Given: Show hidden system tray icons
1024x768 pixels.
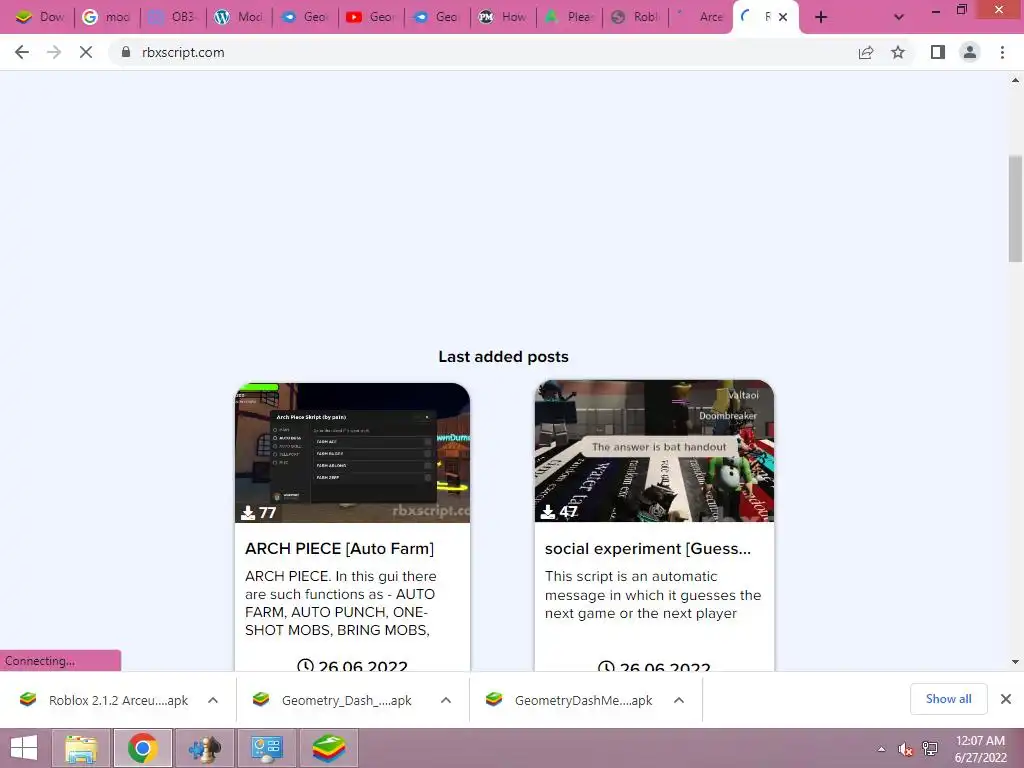Looking at the screenshot, I should (881, 749).
